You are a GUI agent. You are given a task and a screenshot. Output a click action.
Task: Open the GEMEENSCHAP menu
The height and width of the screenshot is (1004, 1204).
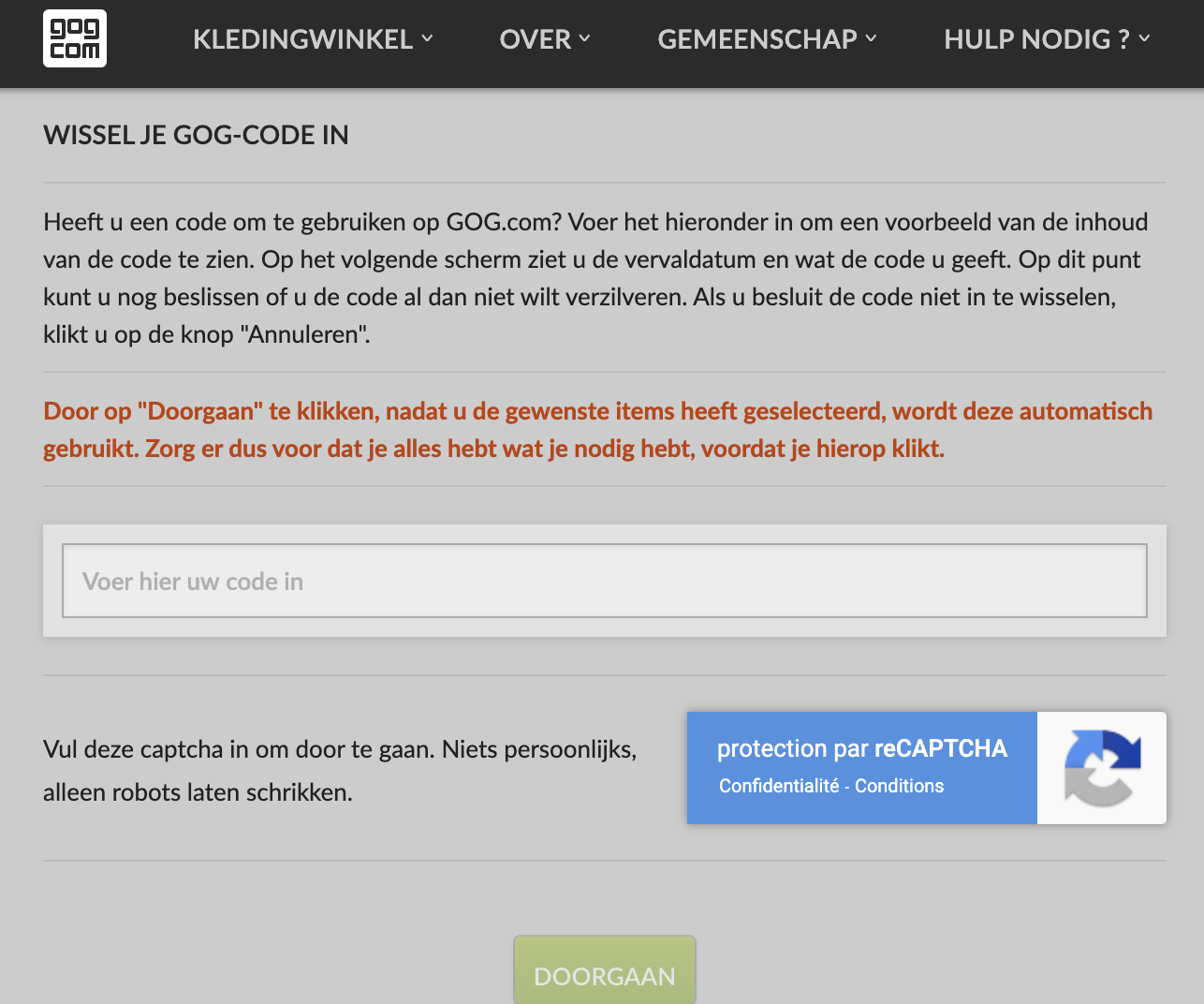(767, 39)
